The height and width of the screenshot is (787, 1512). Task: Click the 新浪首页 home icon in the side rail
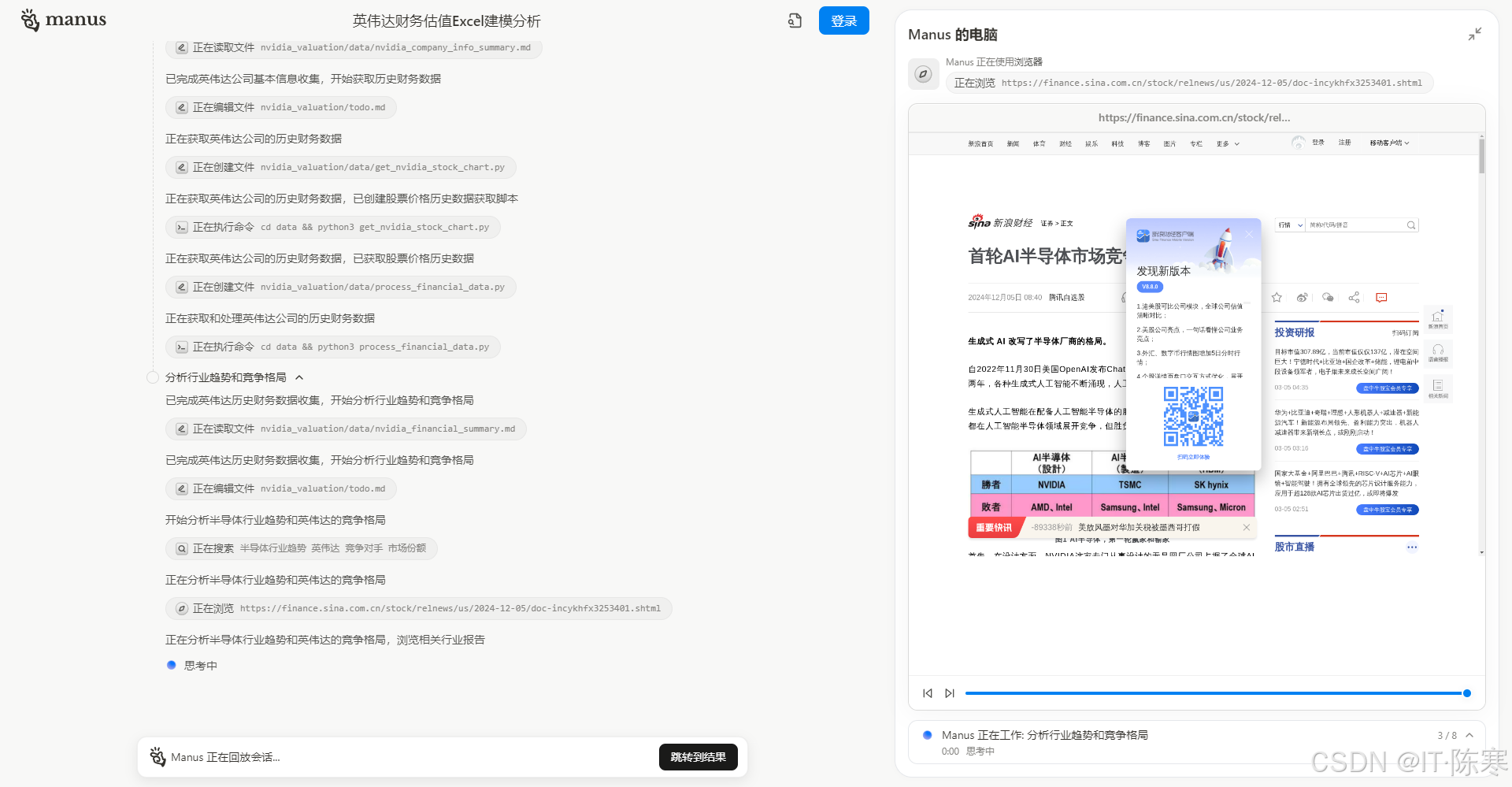pos(1438,319)
